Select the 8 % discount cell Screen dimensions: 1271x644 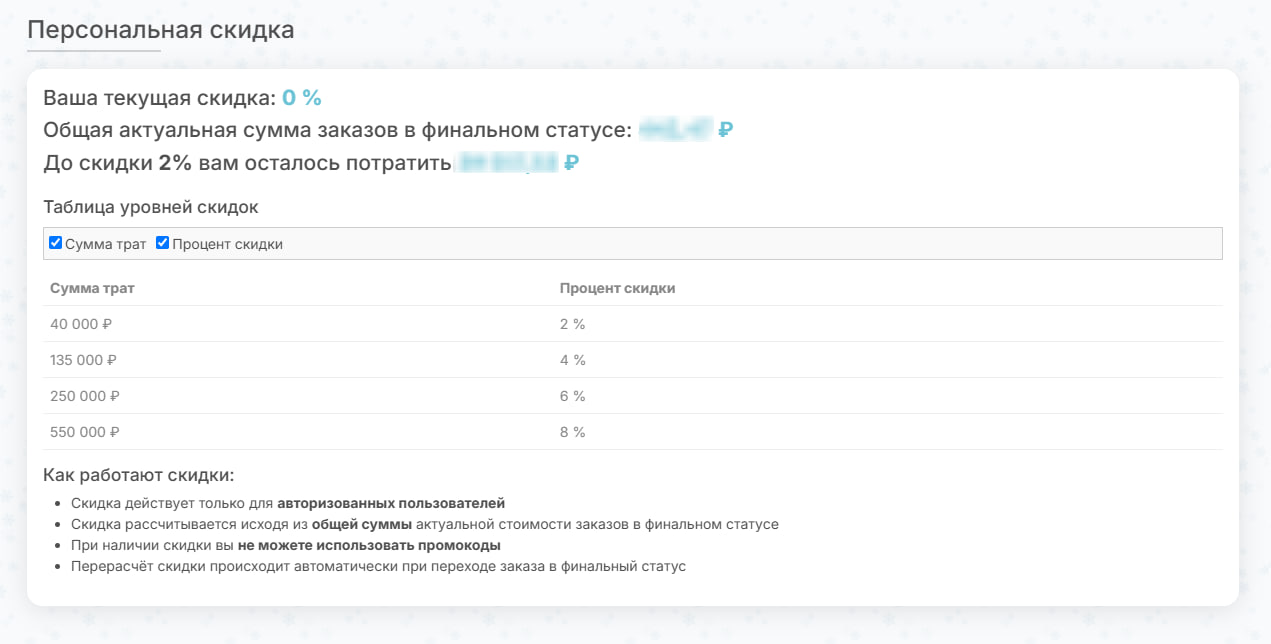(572, 432)
